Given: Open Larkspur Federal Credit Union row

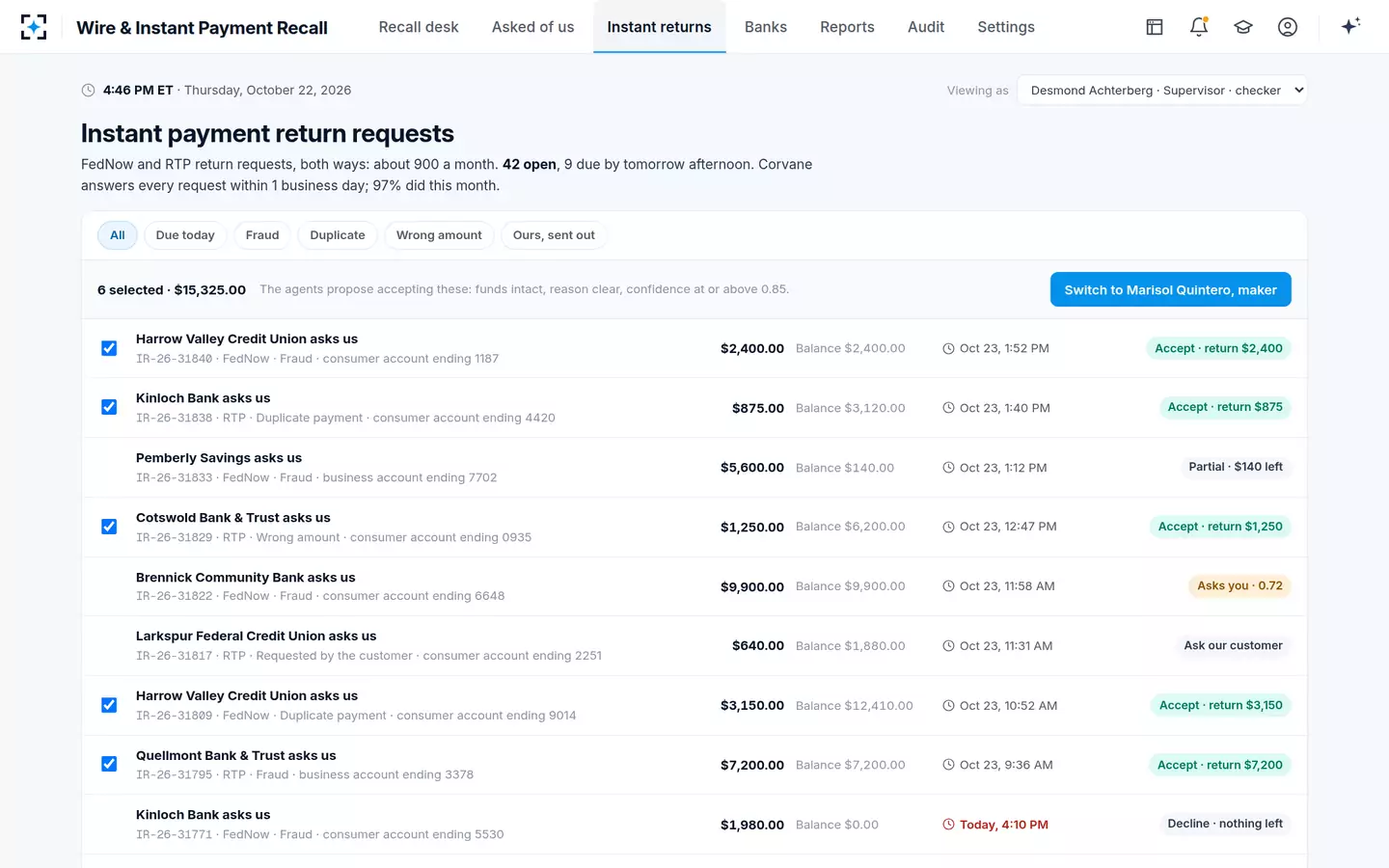Looking at the screenshot, I should point(694,646).
